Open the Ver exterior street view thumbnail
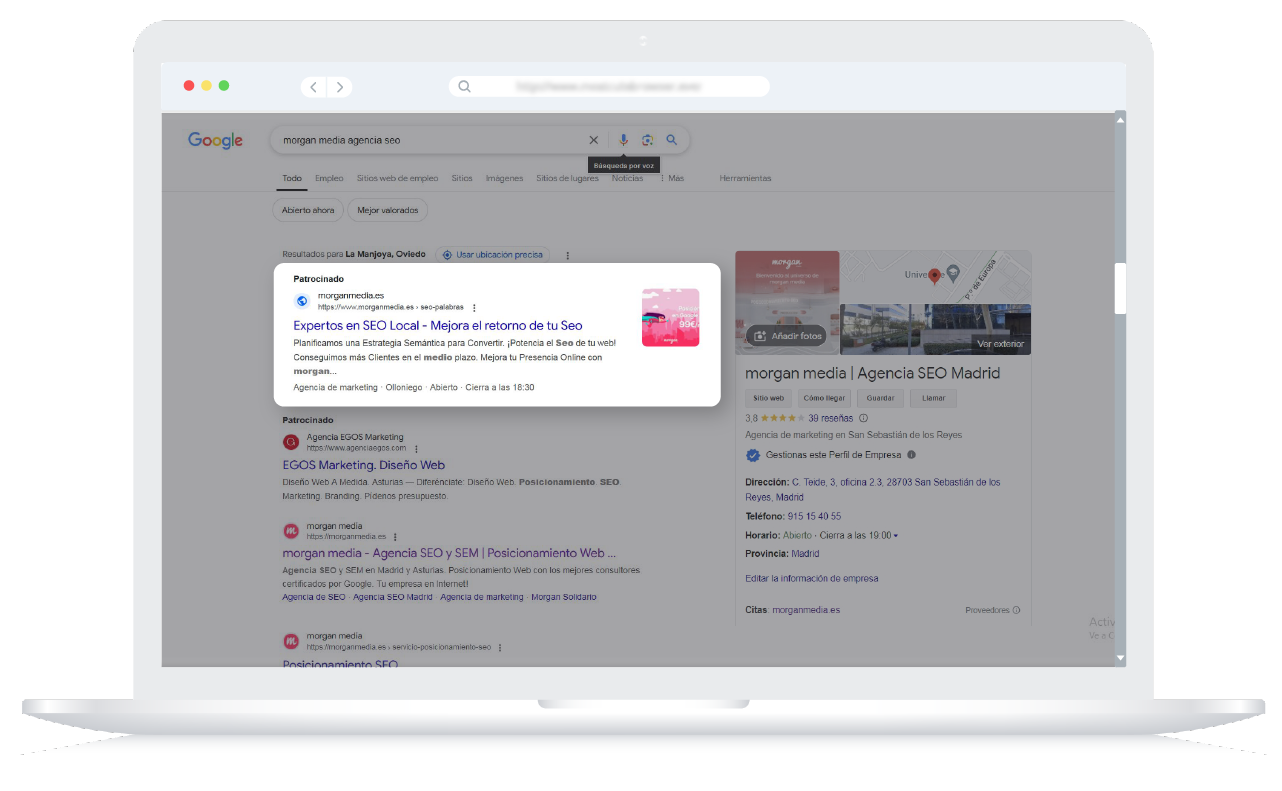Screen dimensions: 1282x791 pyautogui.click(x=935, y=329)
